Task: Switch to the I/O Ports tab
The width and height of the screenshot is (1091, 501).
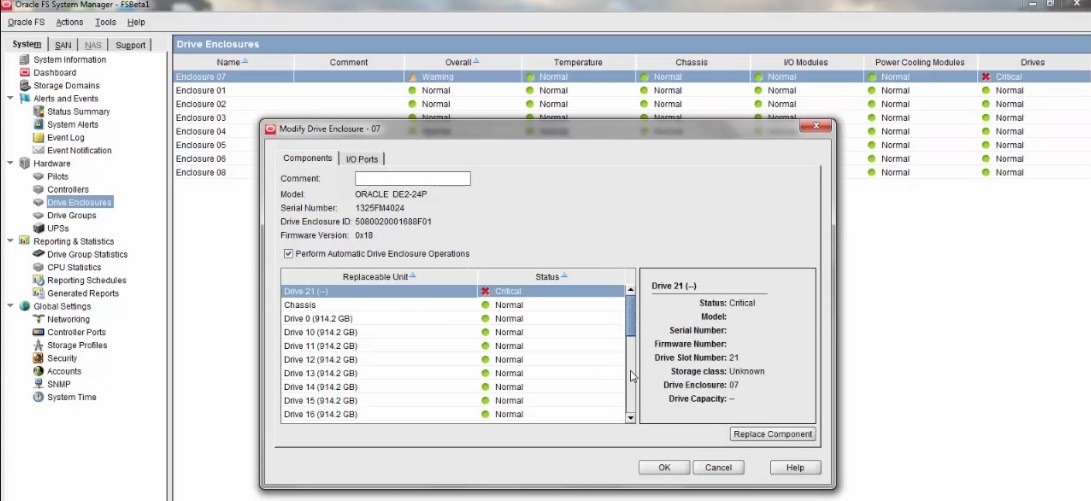Action: coord(362,159)
